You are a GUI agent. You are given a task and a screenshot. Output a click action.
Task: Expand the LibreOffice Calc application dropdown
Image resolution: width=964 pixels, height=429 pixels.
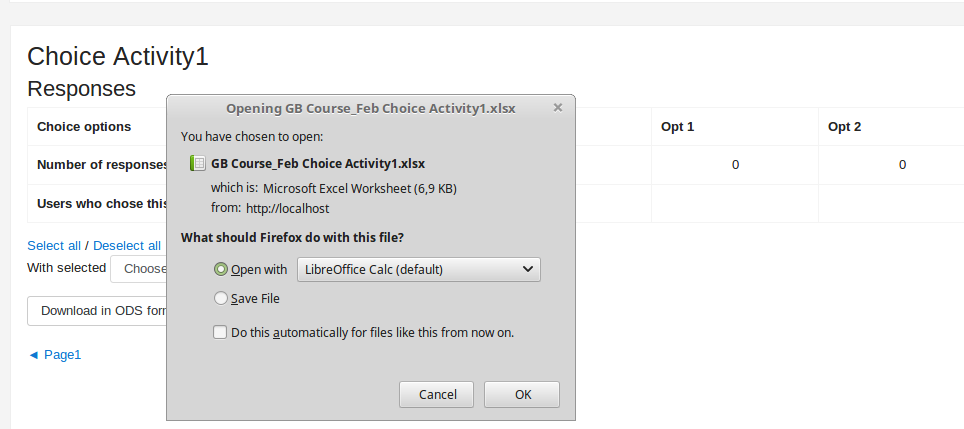419,269
